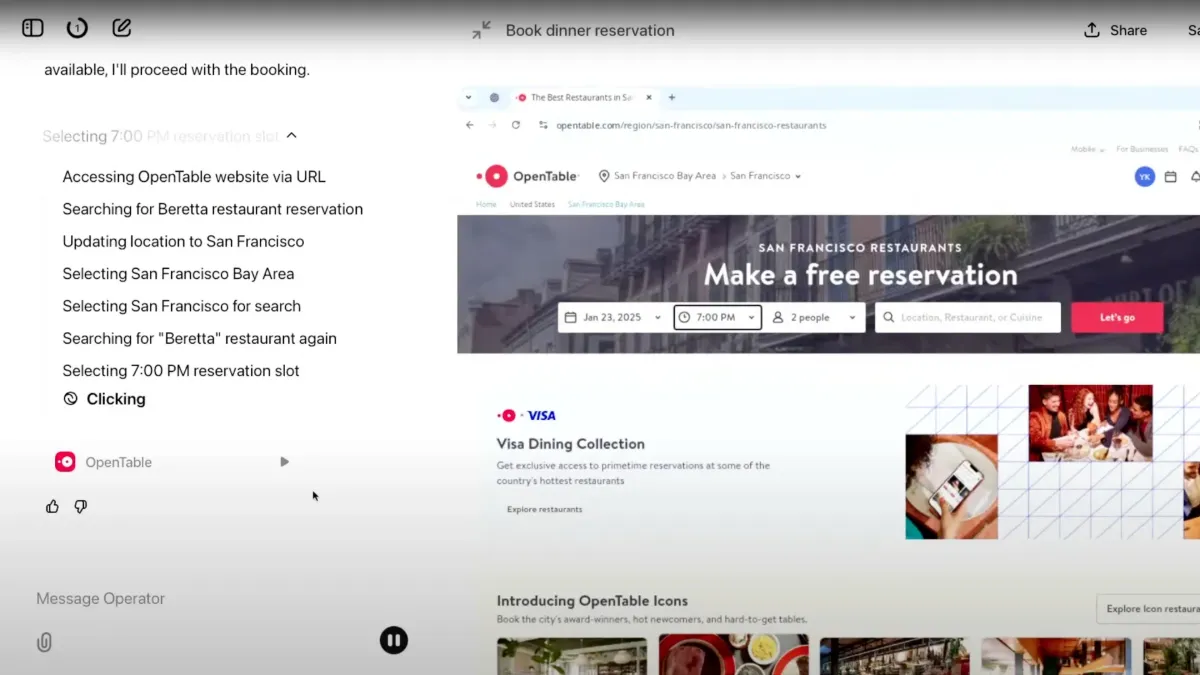Screen dimensions: 1200x675
Task: Click United States breadcrumb link
Action: (x=532, y=204)
